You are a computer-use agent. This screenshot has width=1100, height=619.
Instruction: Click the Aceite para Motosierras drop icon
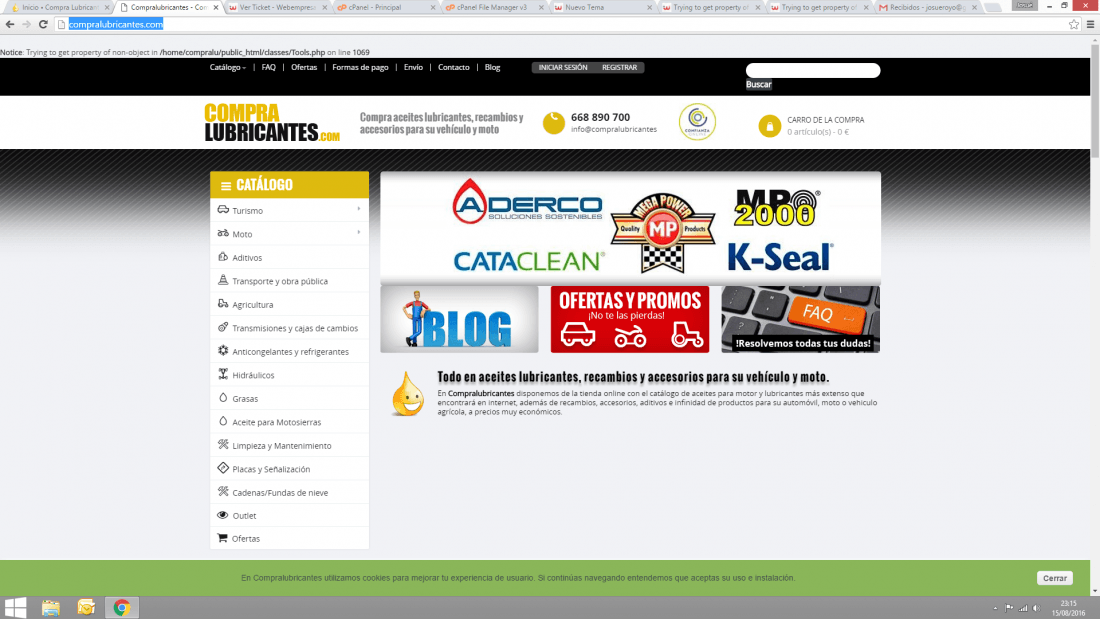click(223, 421)
